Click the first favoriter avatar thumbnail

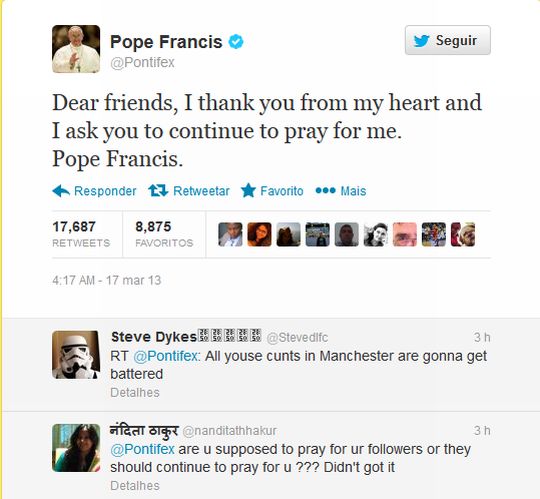point(230,234)
